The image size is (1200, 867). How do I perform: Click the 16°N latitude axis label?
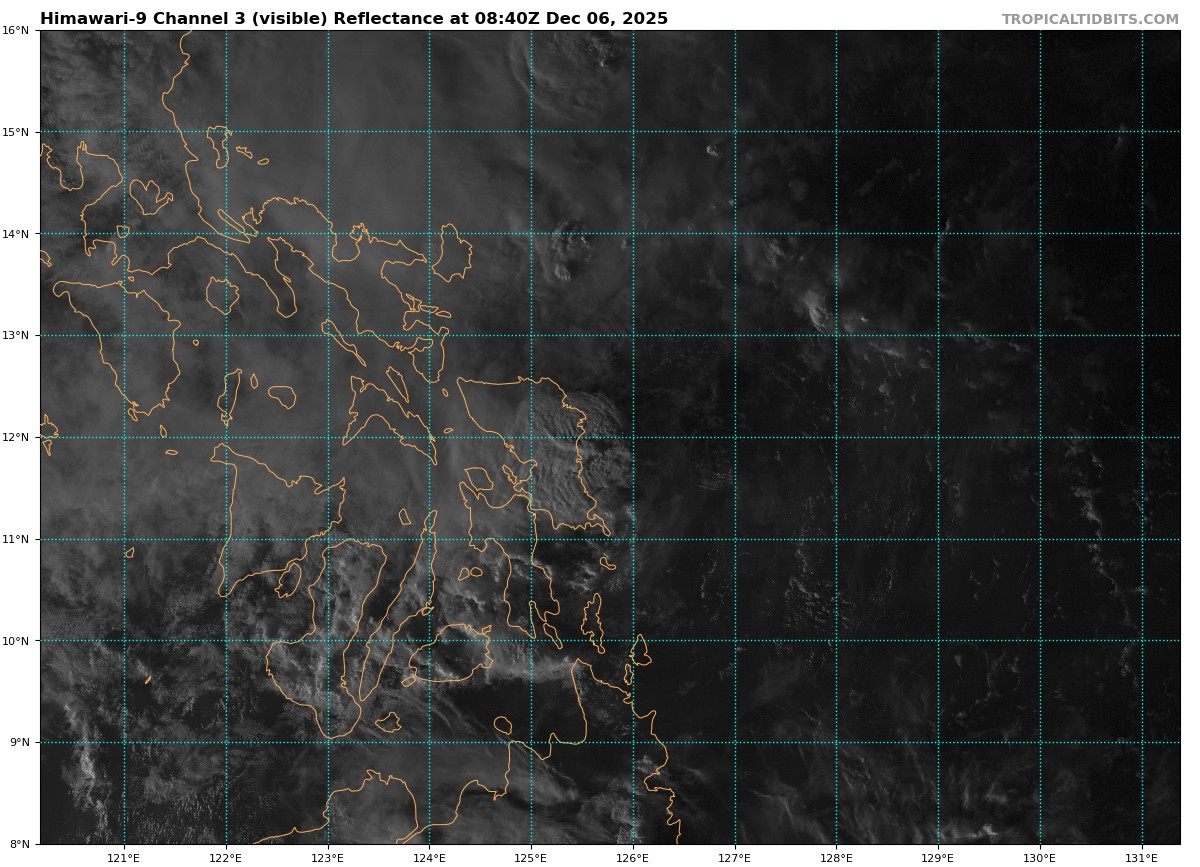click(x=15, y=30)
